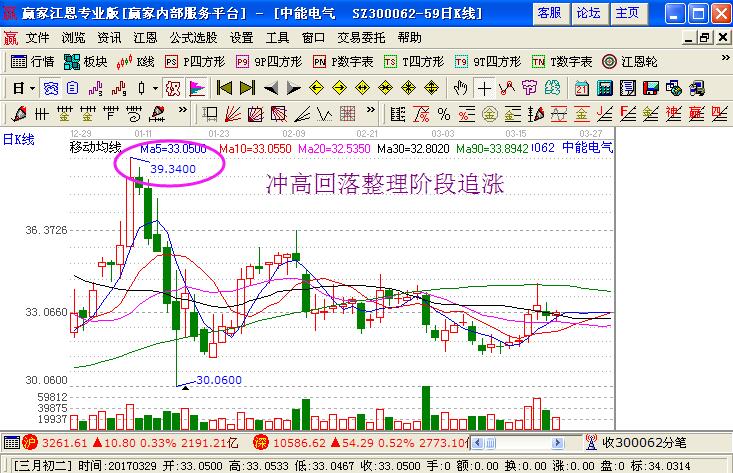Toggle the blue overlay chart view button
This screenshot has height=473, width=733.
coord(50,87)
